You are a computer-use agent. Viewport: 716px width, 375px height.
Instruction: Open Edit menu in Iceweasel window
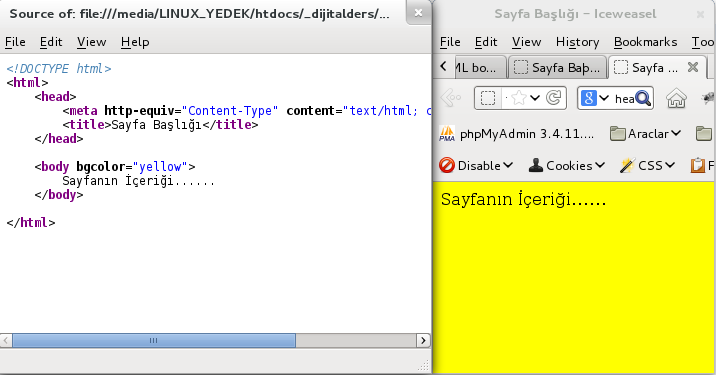[485, 42]
